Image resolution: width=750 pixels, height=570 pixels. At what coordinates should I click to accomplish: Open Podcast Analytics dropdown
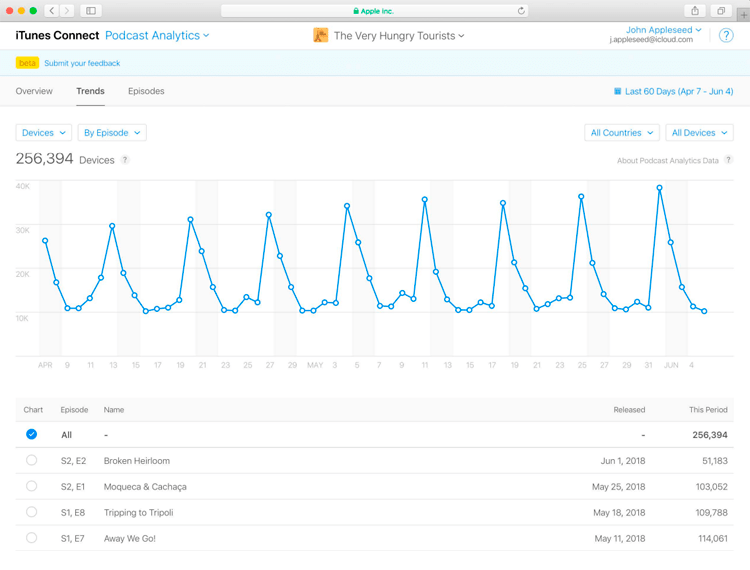(x=157, y=35)
